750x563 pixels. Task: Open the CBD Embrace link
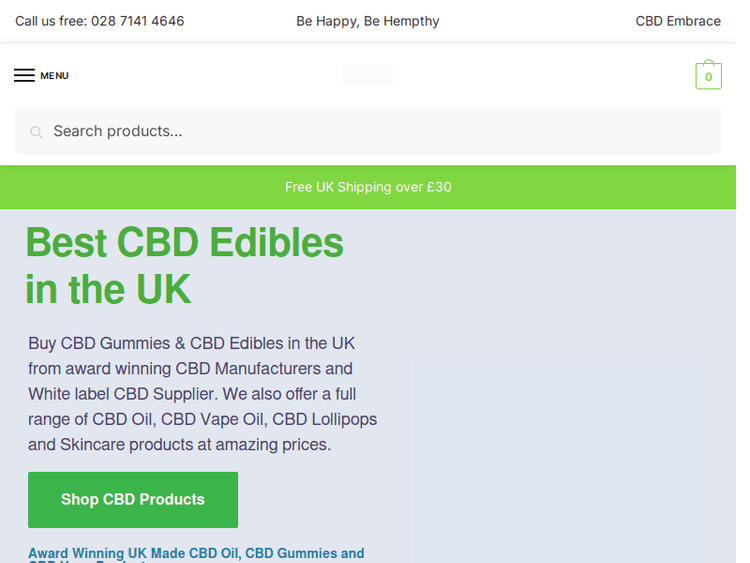point(678,21)
